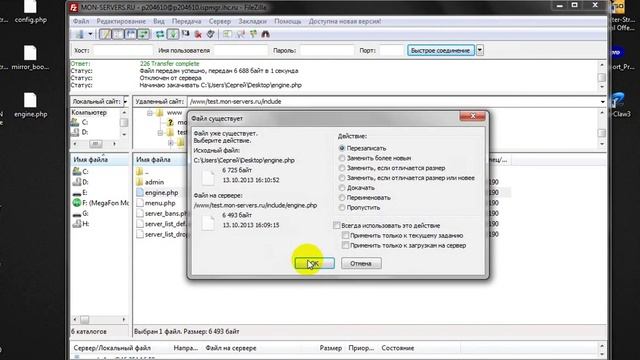Select the Переименовать radio option
The height and width of the screenshot is (360, 640).
click(x=365, y=198)
